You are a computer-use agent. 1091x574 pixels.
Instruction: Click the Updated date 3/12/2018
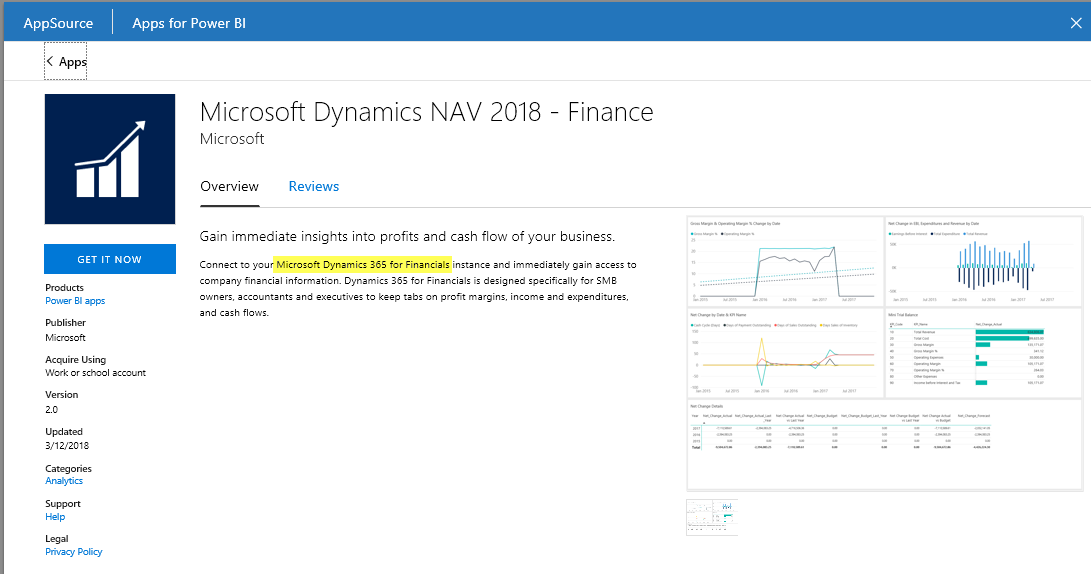67,445
